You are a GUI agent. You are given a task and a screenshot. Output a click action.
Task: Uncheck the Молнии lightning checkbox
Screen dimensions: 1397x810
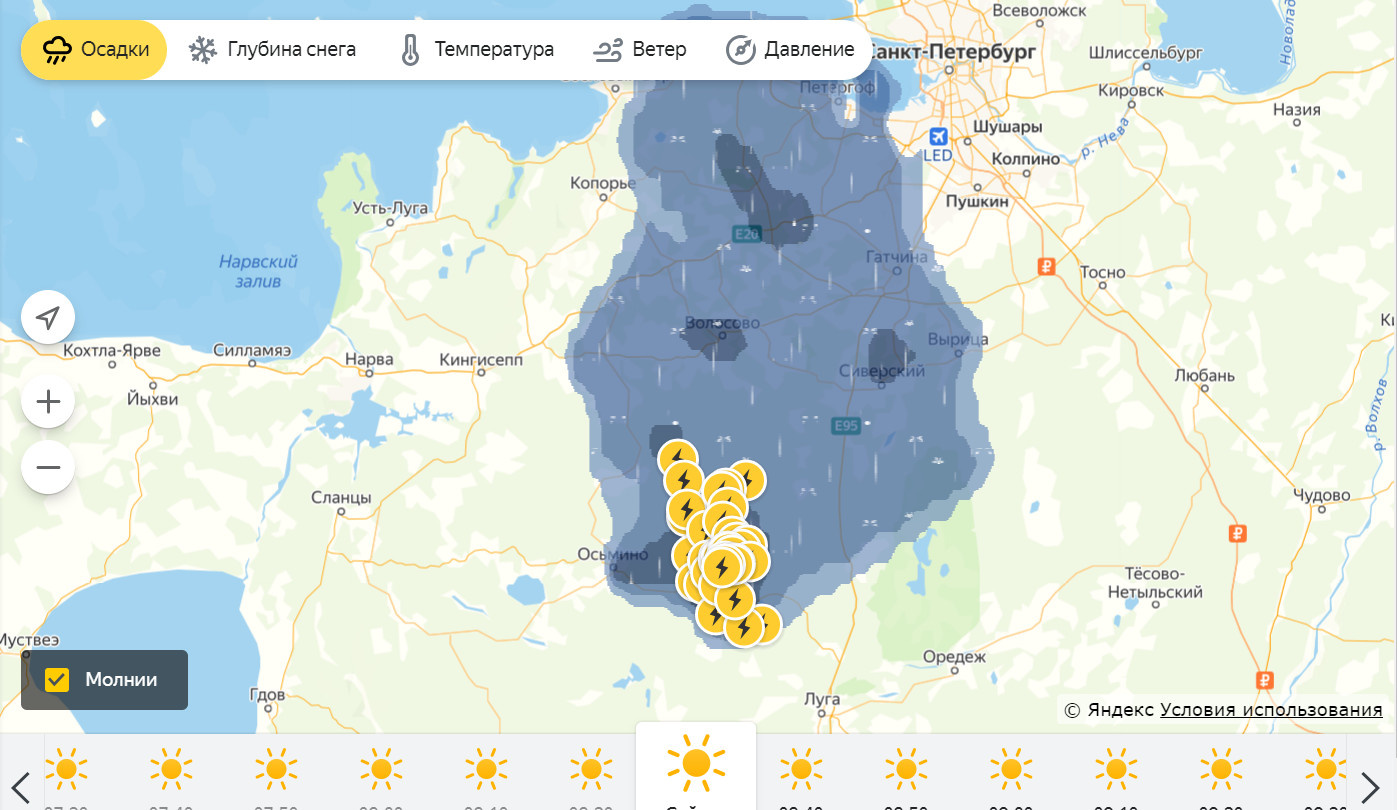click(58, 680)
